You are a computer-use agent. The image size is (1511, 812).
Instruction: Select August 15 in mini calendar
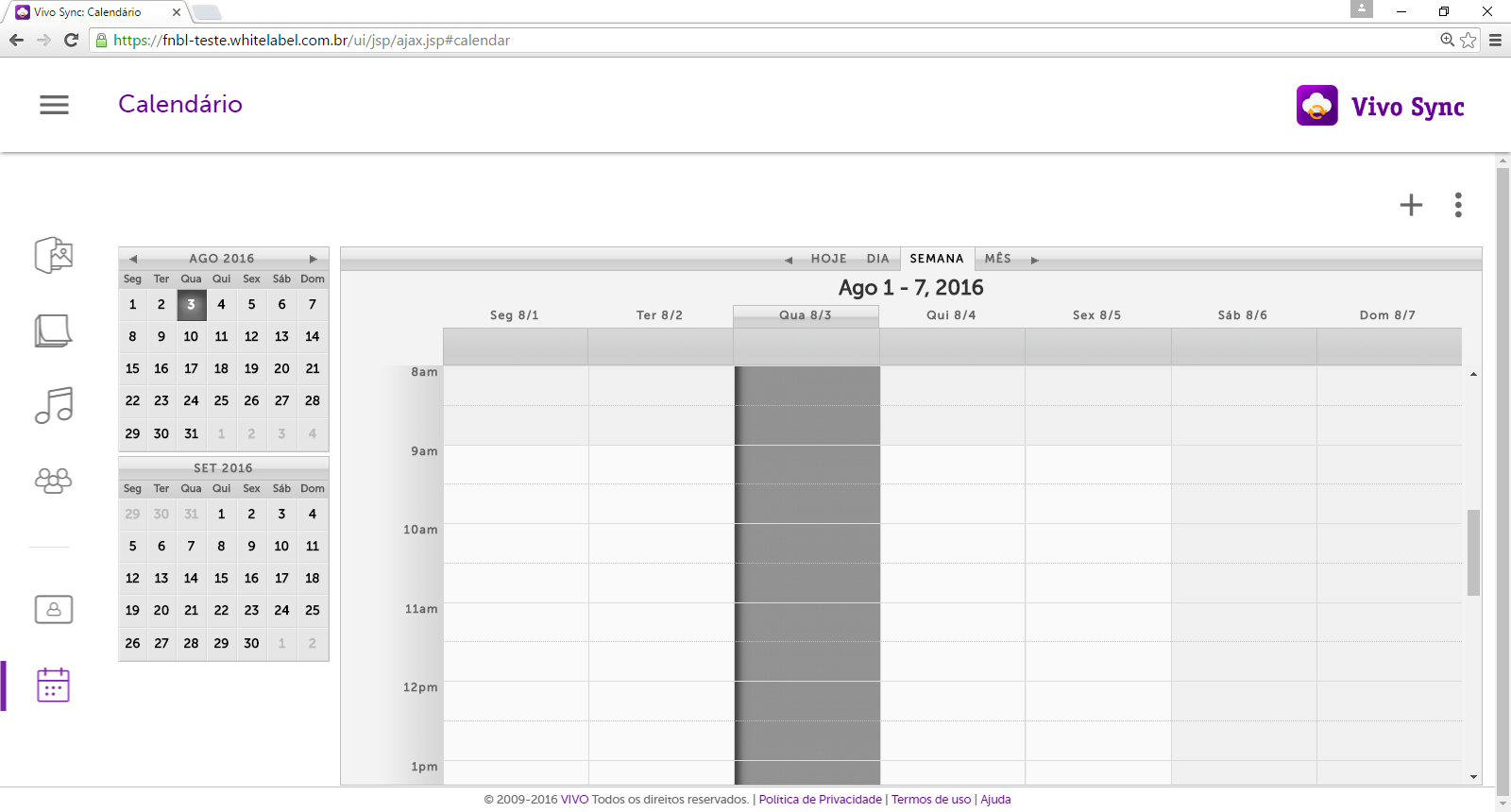(132, 369)
